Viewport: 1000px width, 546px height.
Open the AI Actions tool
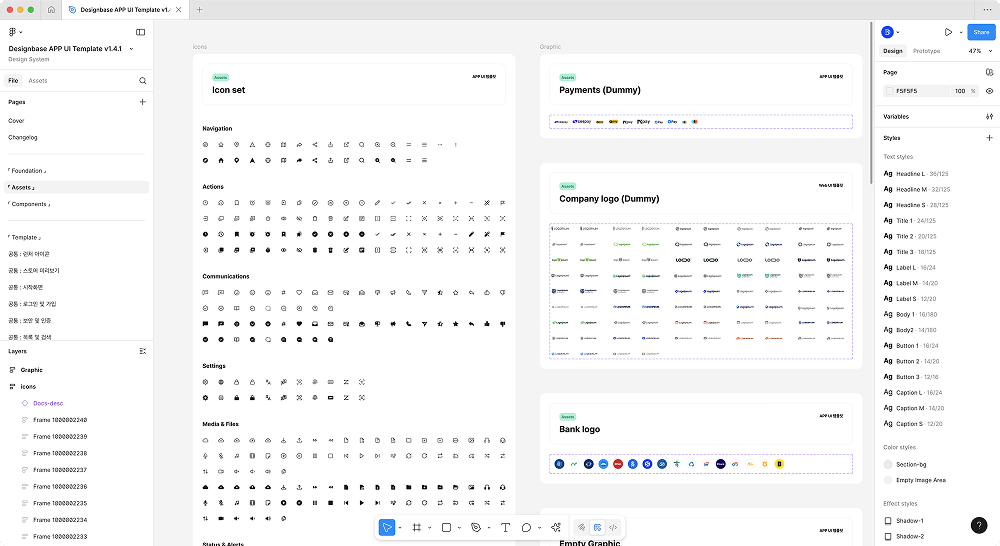click(x=556, y=527)
